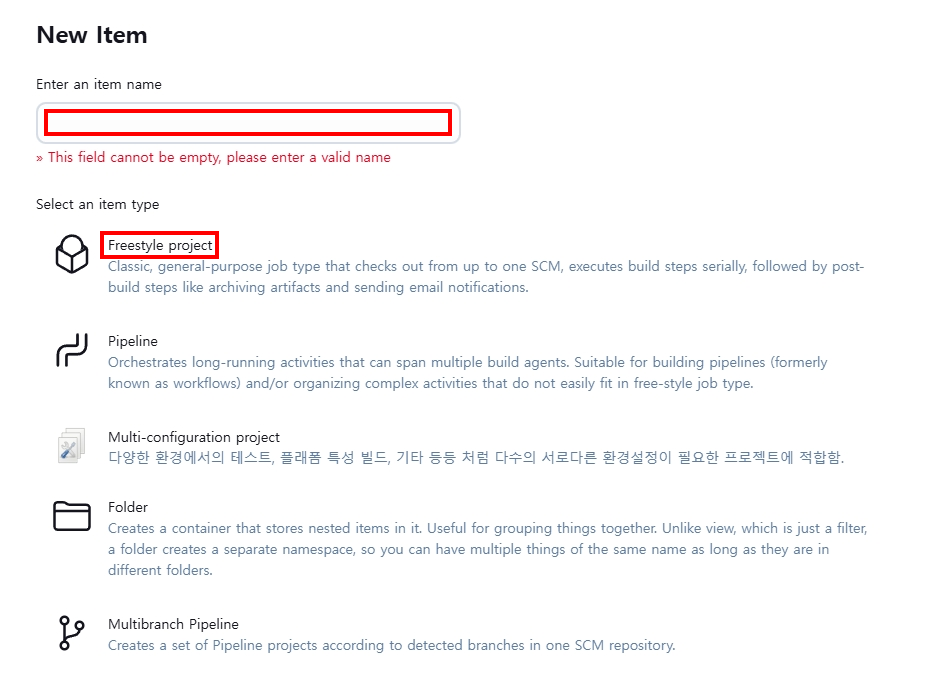Click the Freestyle project description text
Viewport: 937px width, 675px height.
tap(486, 277)
